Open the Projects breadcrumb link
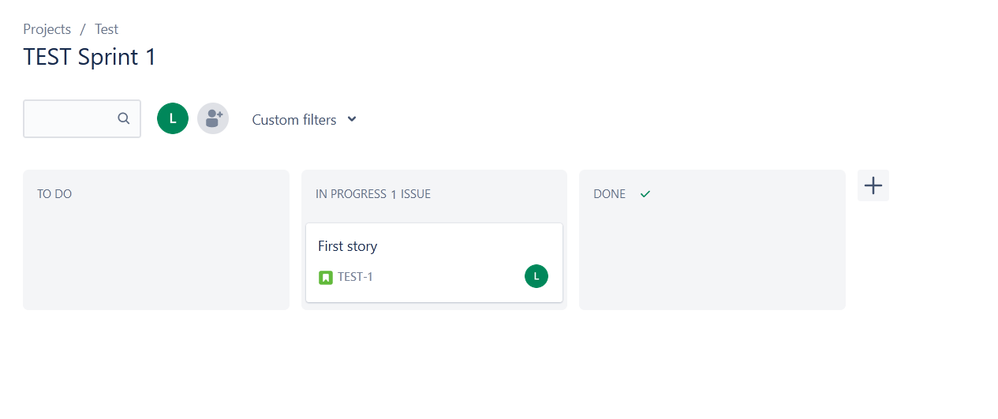 click(x=47, y=29)
